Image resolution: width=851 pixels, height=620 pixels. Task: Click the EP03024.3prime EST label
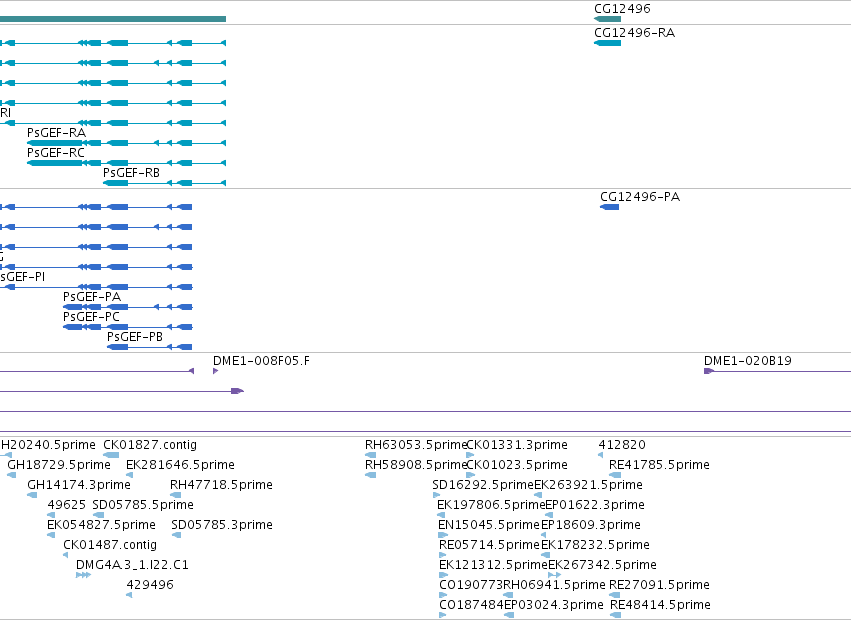click(554, 604)
